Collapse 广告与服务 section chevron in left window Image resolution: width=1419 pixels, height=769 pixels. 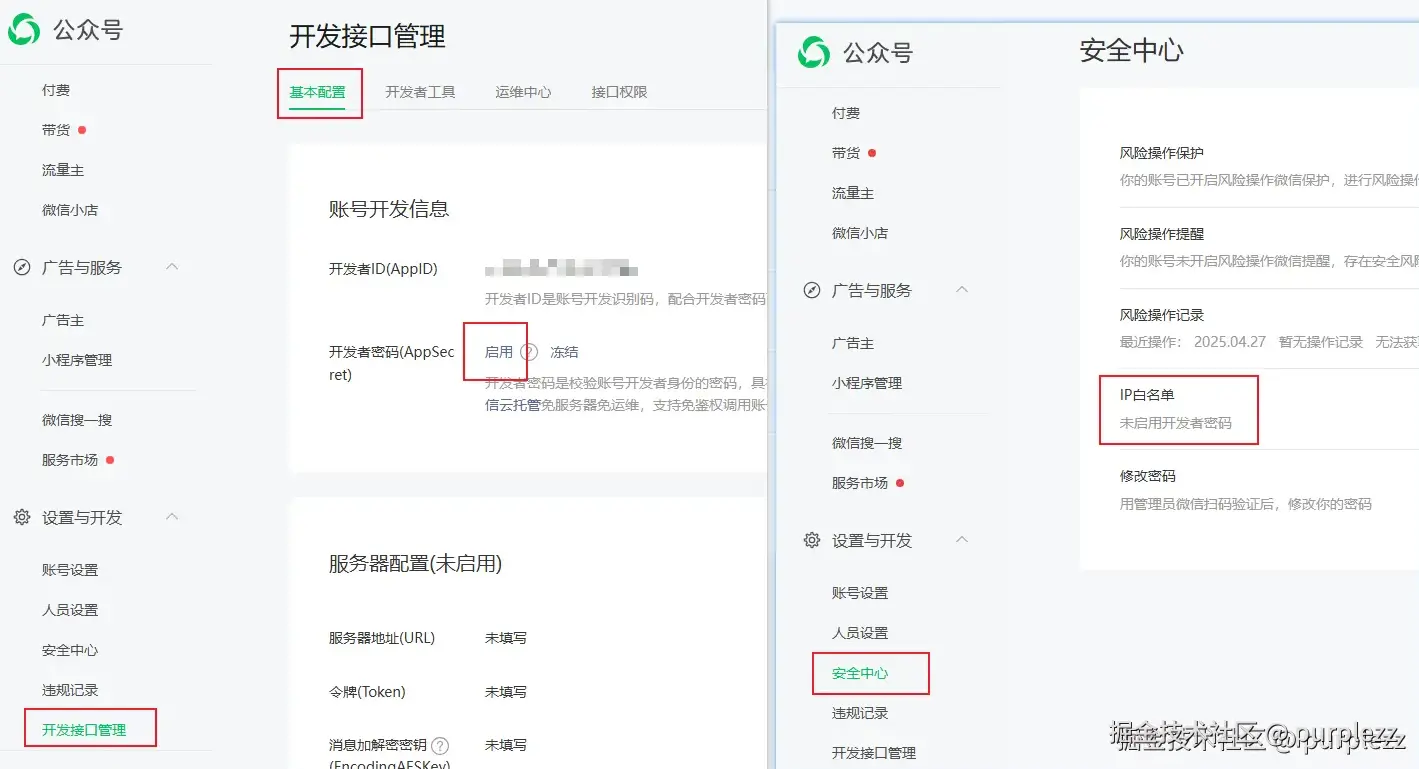[x=172, y=267]
